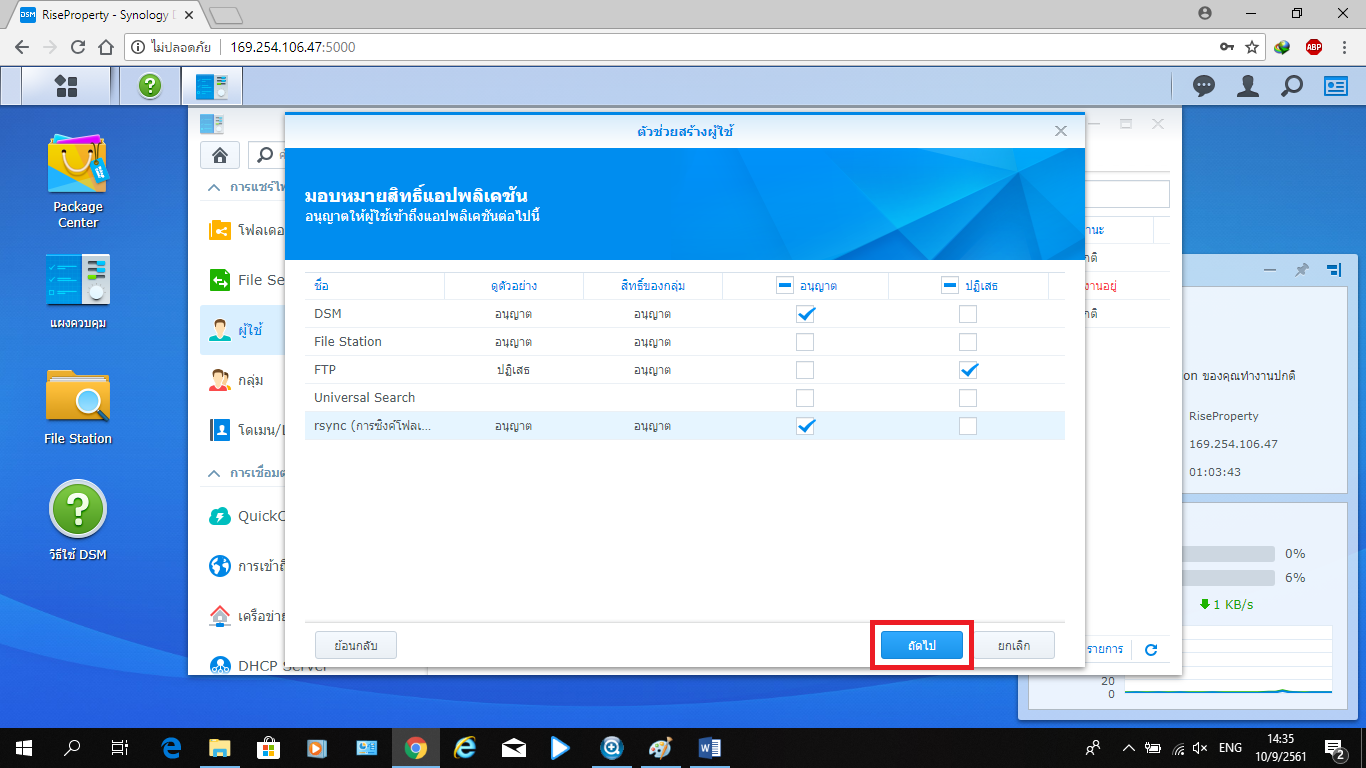Open DSM Help from the top taskbar

point(150,87)
